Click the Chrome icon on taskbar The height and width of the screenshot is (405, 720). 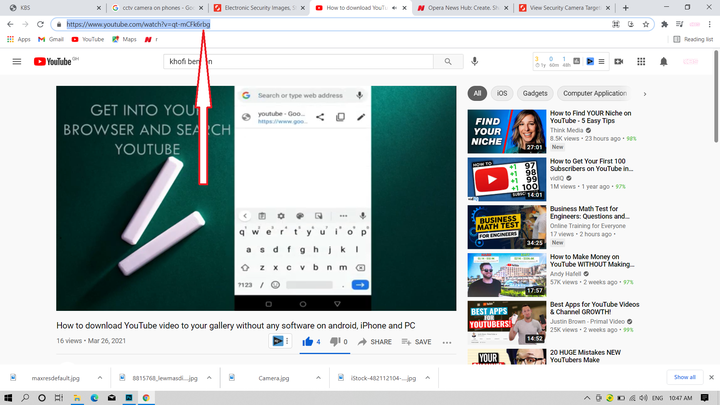[x=146, y=398]
